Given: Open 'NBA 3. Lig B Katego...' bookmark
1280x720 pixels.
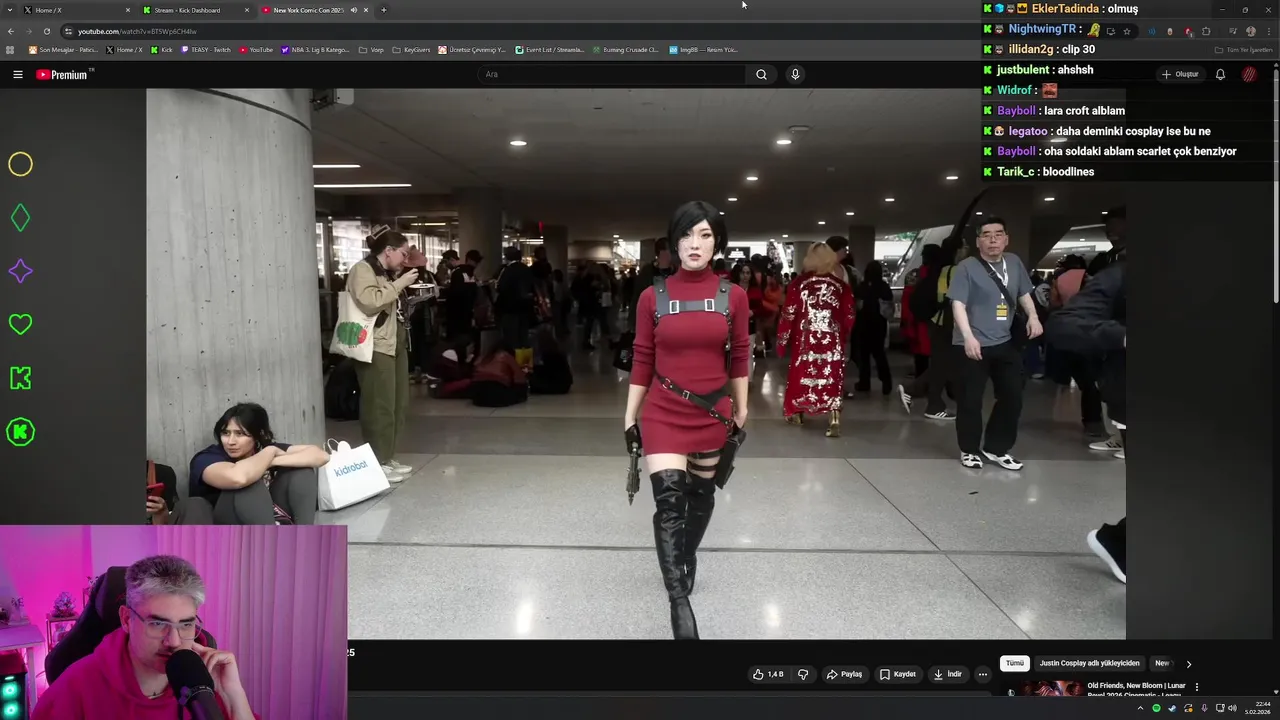Looking at the screenshot, I should click(316, 50).
